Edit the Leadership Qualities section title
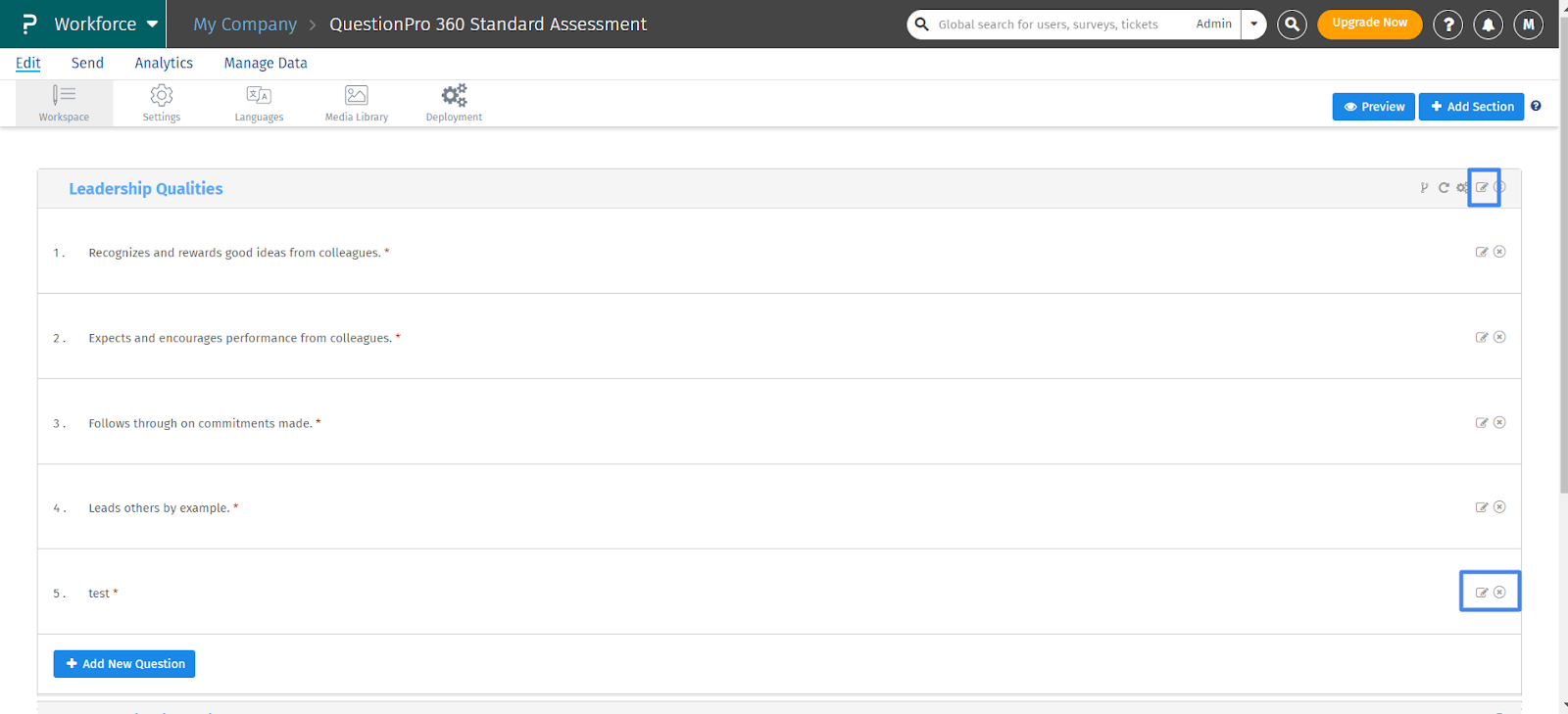This screenshot has width=1568, height=714. (x=1482, y=187)
